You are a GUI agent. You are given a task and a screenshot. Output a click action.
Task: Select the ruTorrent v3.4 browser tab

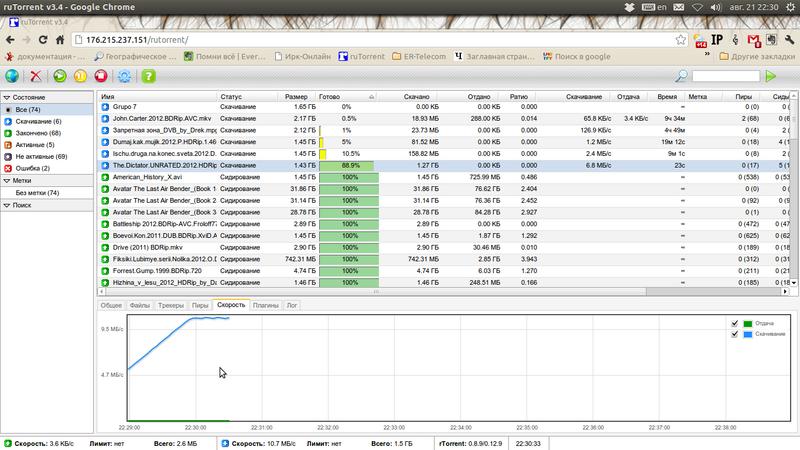[x=39, y=22]
